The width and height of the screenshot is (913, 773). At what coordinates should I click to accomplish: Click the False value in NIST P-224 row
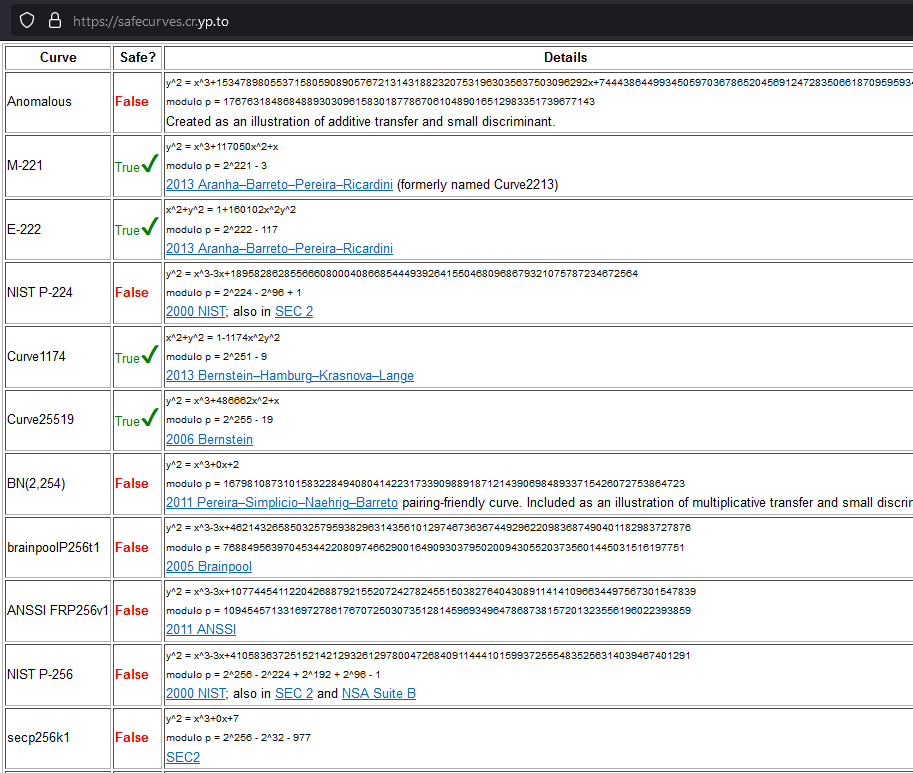132,293
